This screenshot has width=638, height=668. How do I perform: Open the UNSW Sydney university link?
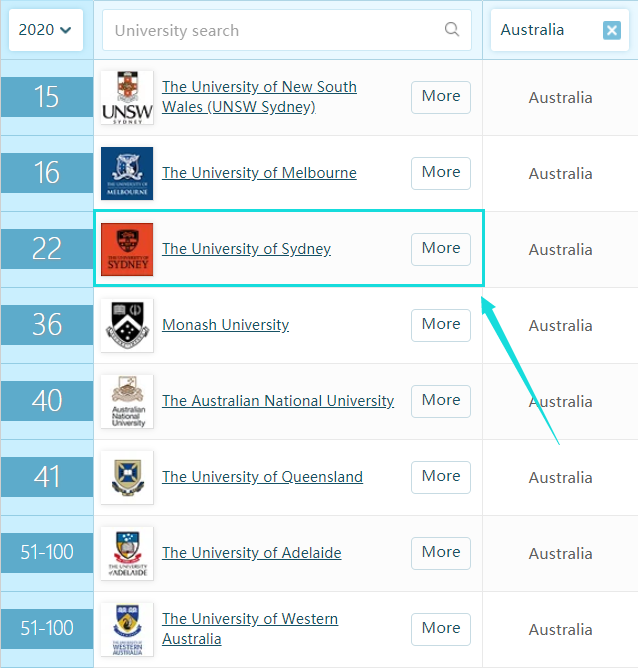(259, 97)
